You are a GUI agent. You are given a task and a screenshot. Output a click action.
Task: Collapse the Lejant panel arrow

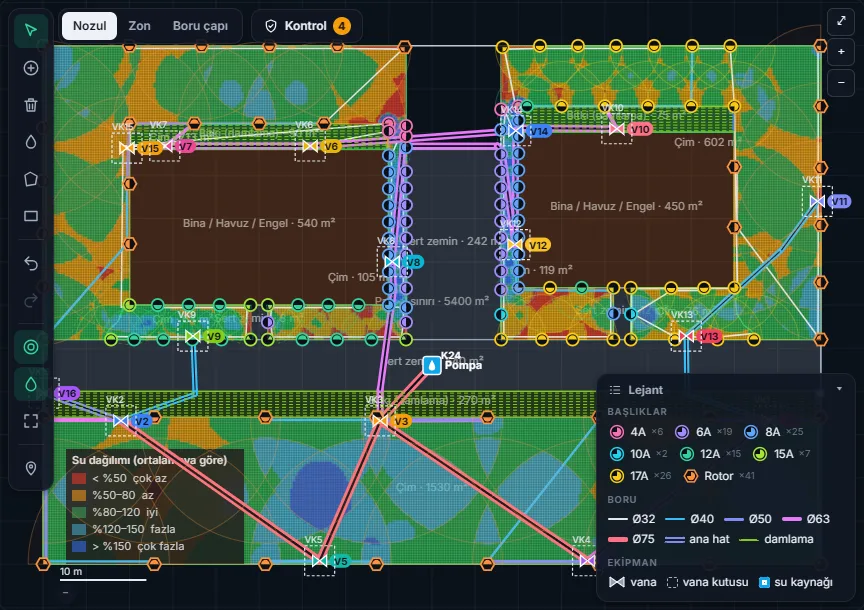coord(839,389)
